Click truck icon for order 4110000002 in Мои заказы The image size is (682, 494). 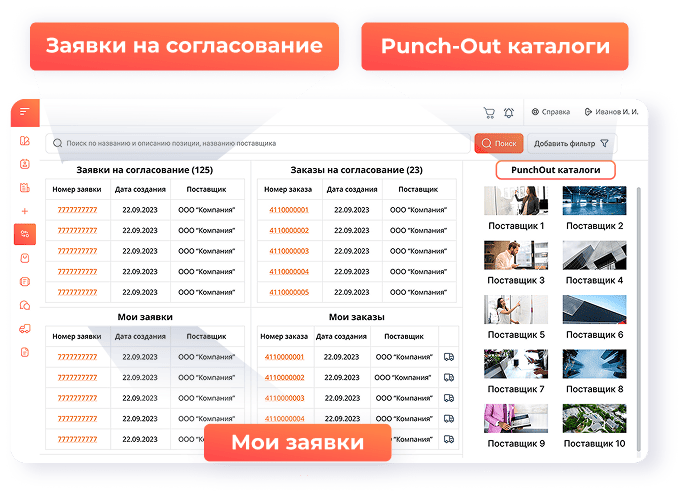tap(449, 377)
